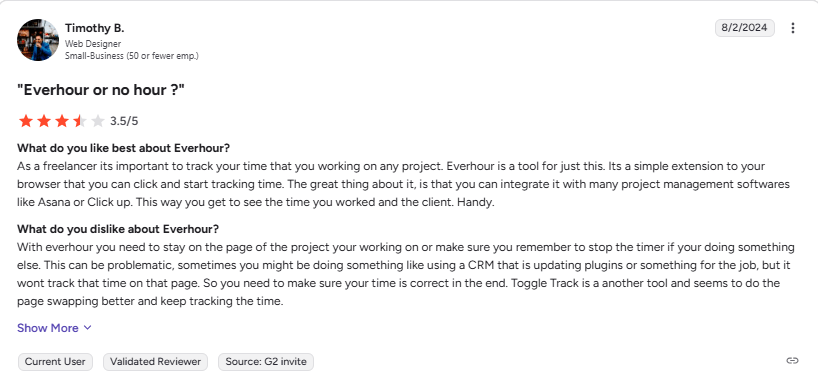The image size is (818, 381).
Task: Click the half-filled fourth star
Action: [80, 122]
